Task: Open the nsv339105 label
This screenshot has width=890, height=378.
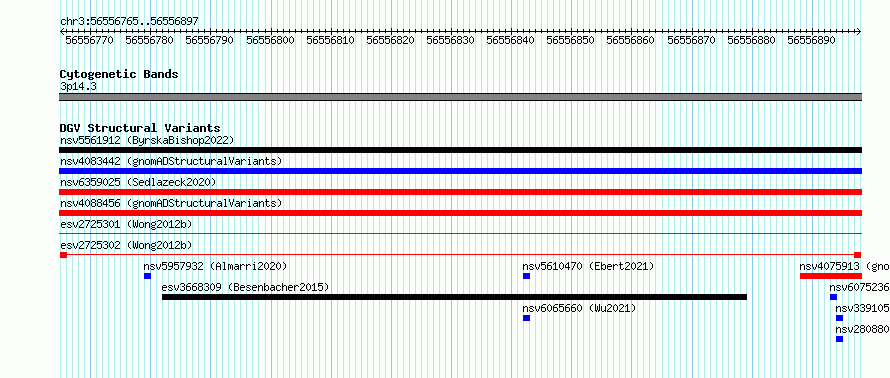Action: click(862, 308)
